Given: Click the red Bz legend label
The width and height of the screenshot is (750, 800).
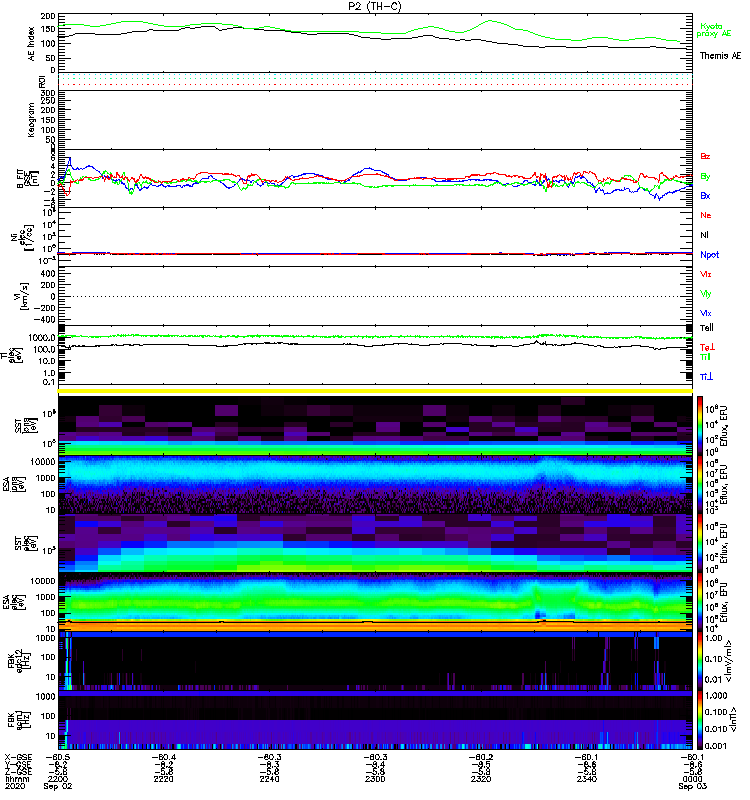Looking at the screenshot, I should click(705, 156).
